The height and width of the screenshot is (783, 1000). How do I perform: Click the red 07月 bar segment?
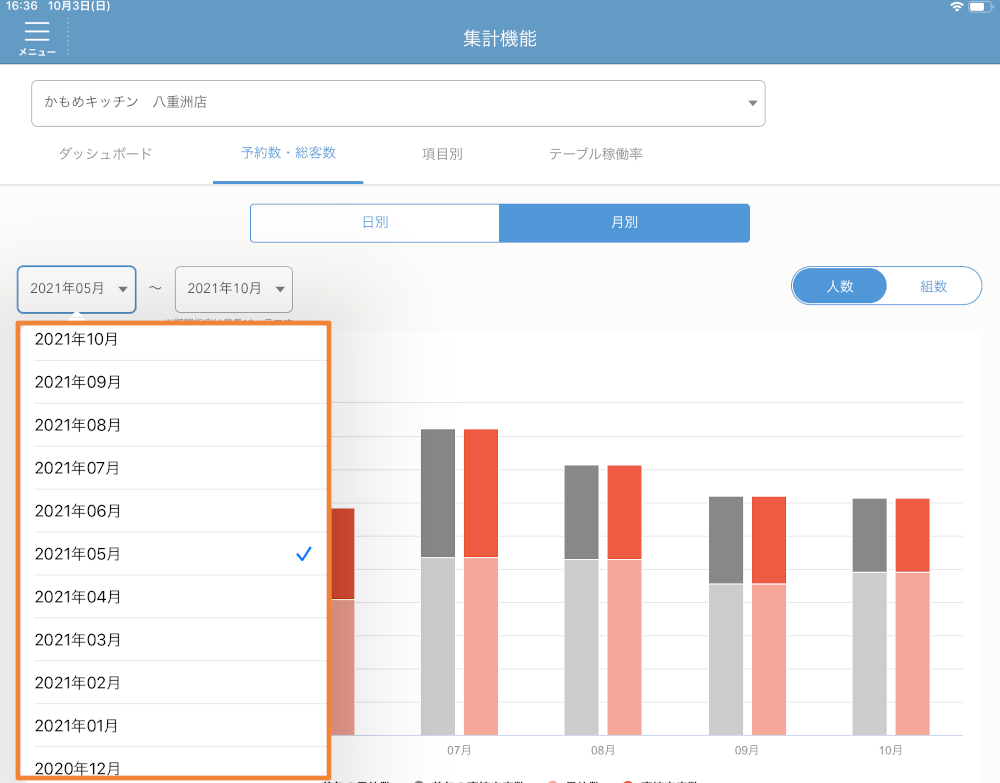481,493
